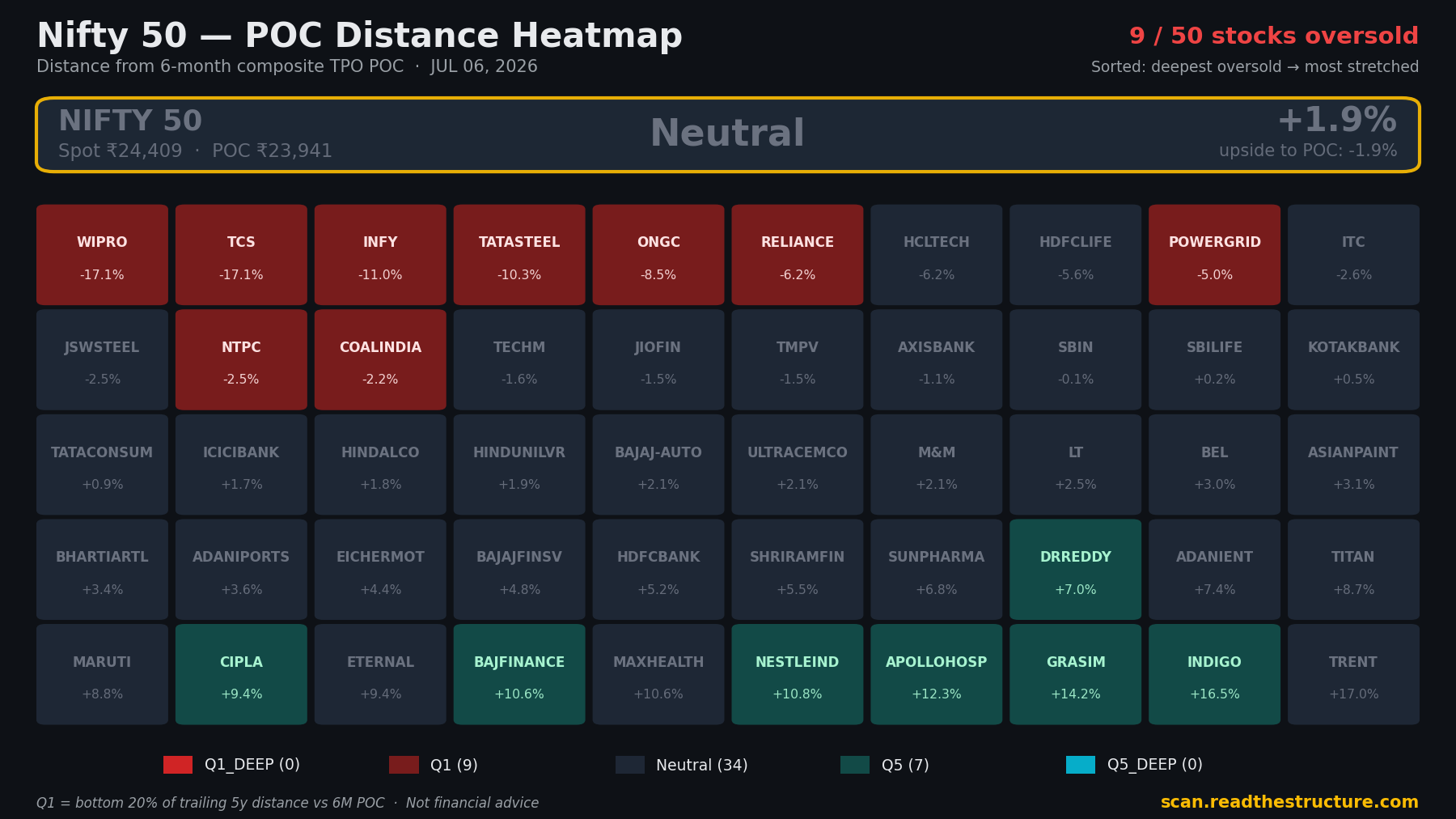The width and height of the screenshot is (1456, 819).
Task: Select the DRREDDY +7.0% tile
Action: click(1076, 570)
